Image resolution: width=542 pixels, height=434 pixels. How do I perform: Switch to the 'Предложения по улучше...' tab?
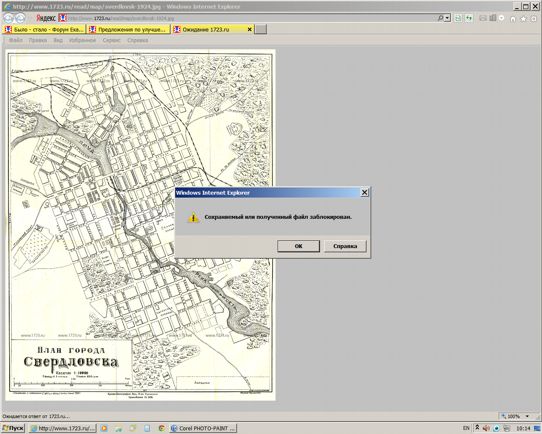click(128, 29)
